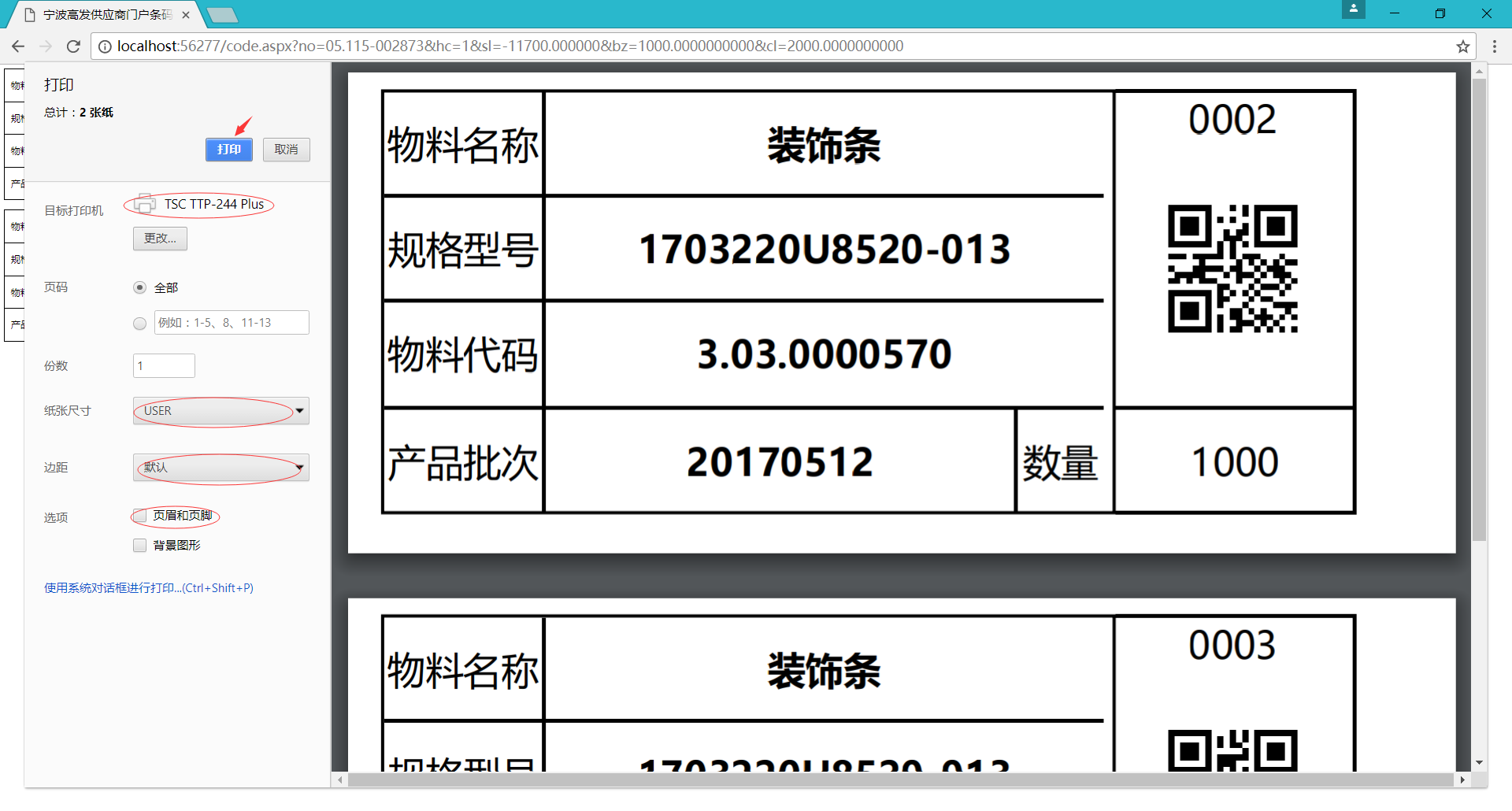Click 物料代码 header on first label

pyautogui.click(x=463, y=354)
